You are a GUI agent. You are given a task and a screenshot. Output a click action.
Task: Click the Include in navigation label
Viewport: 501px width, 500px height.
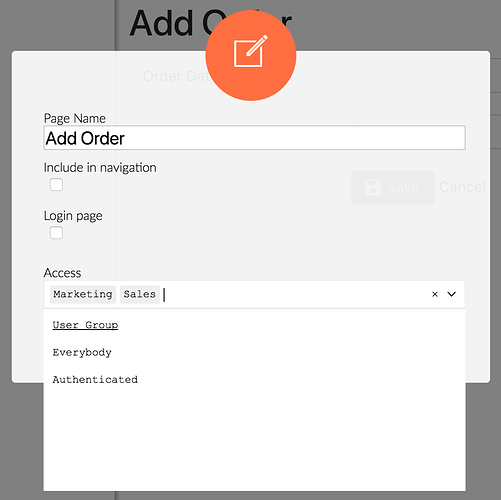coord(100,168)
